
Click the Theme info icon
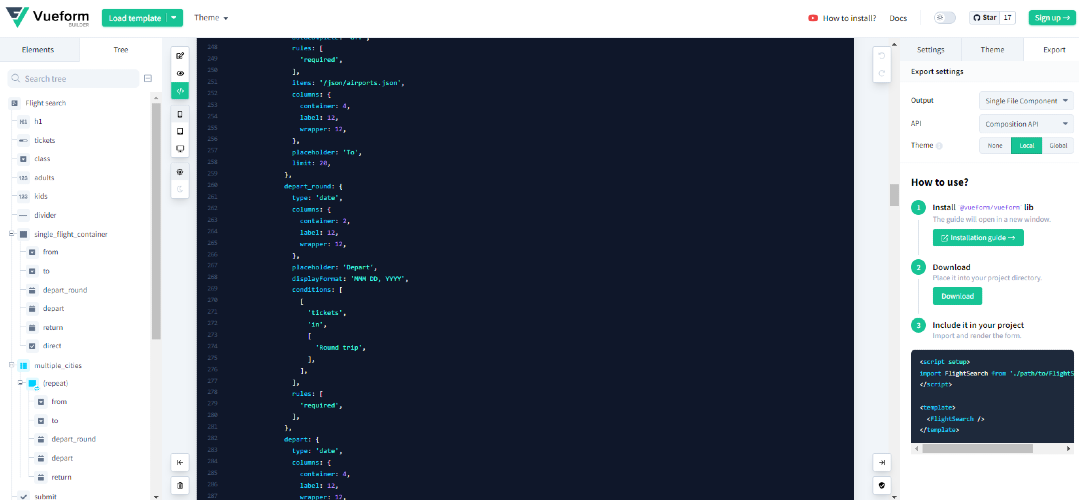click(x=939, y=146)
